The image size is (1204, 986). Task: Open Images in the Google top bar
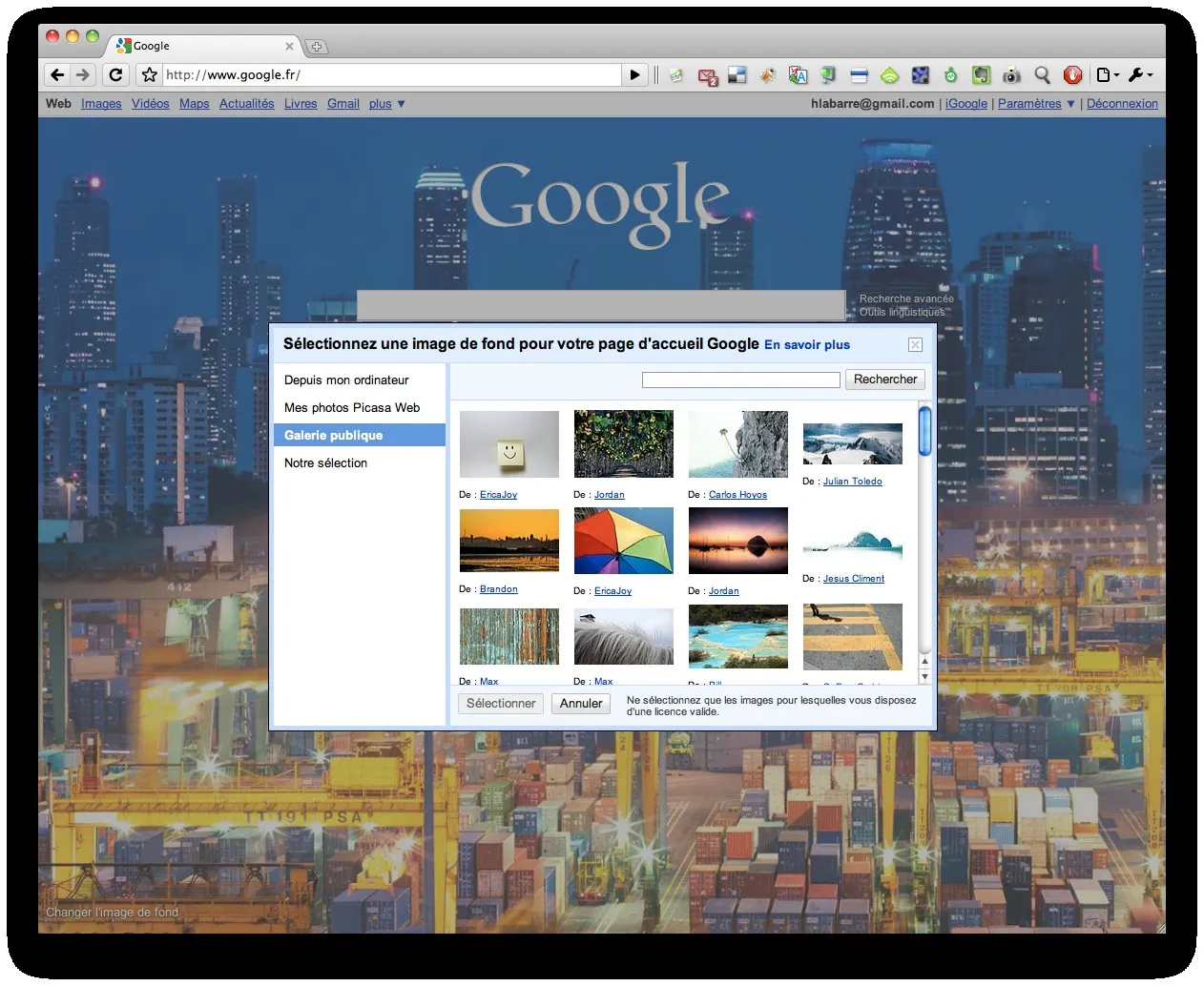pos(101,104)
